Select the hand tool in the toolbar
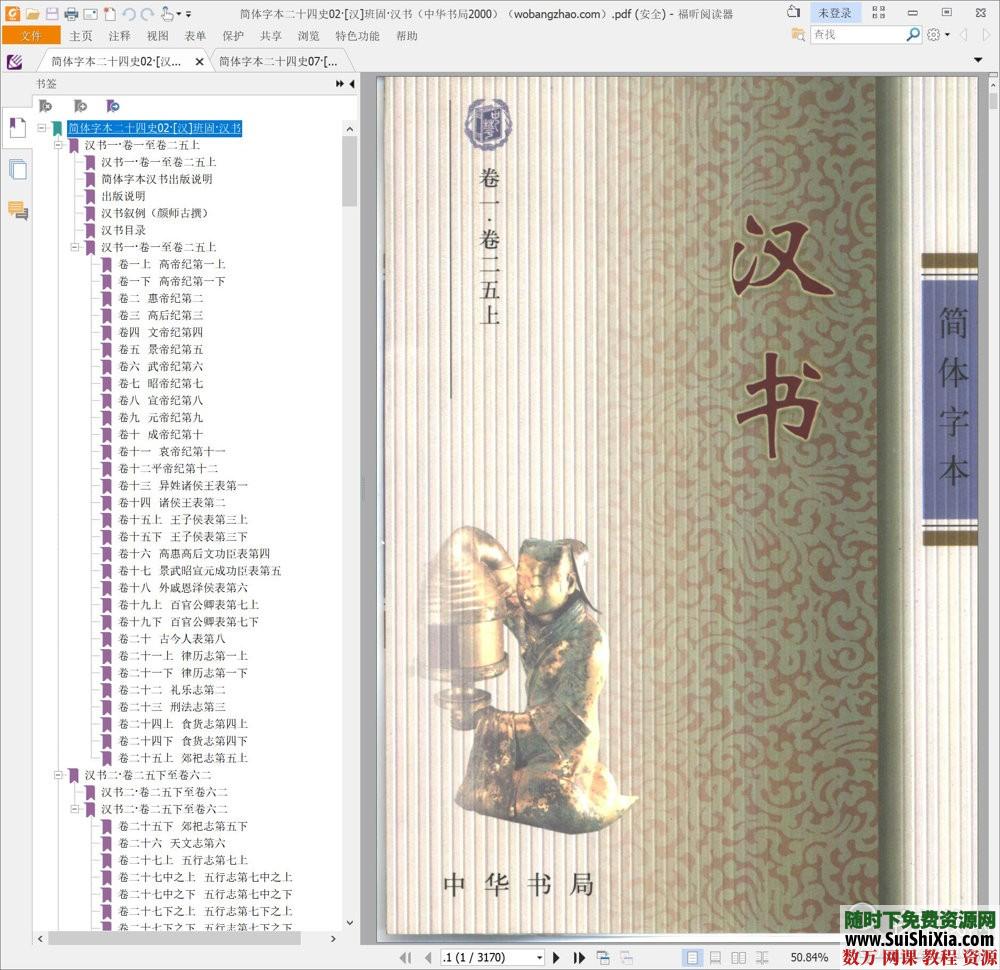Viewport: 1000px width, 970px height. 168,14
